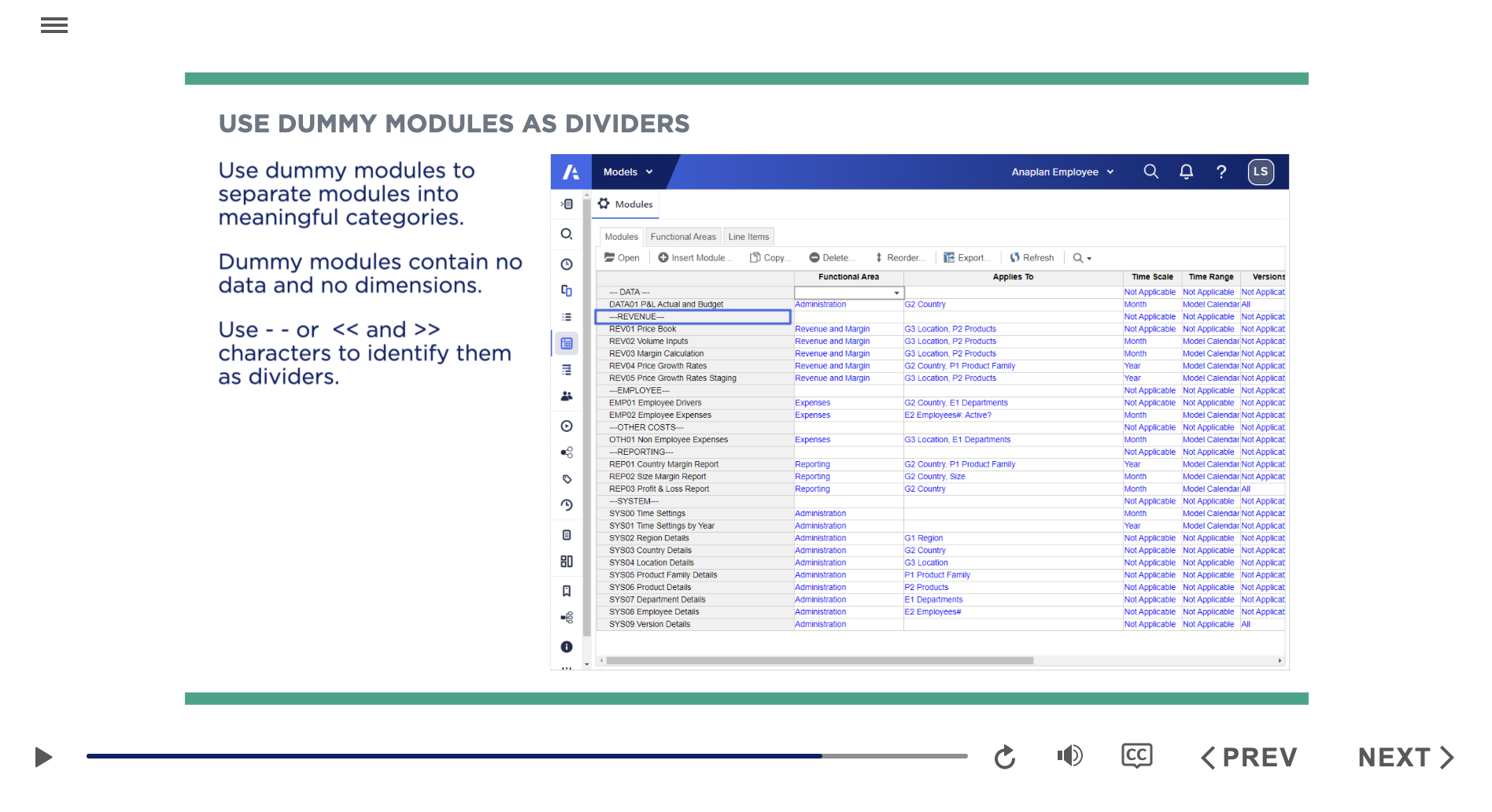
Task: Switch to the Functional Areas tab
Action: 683,237
